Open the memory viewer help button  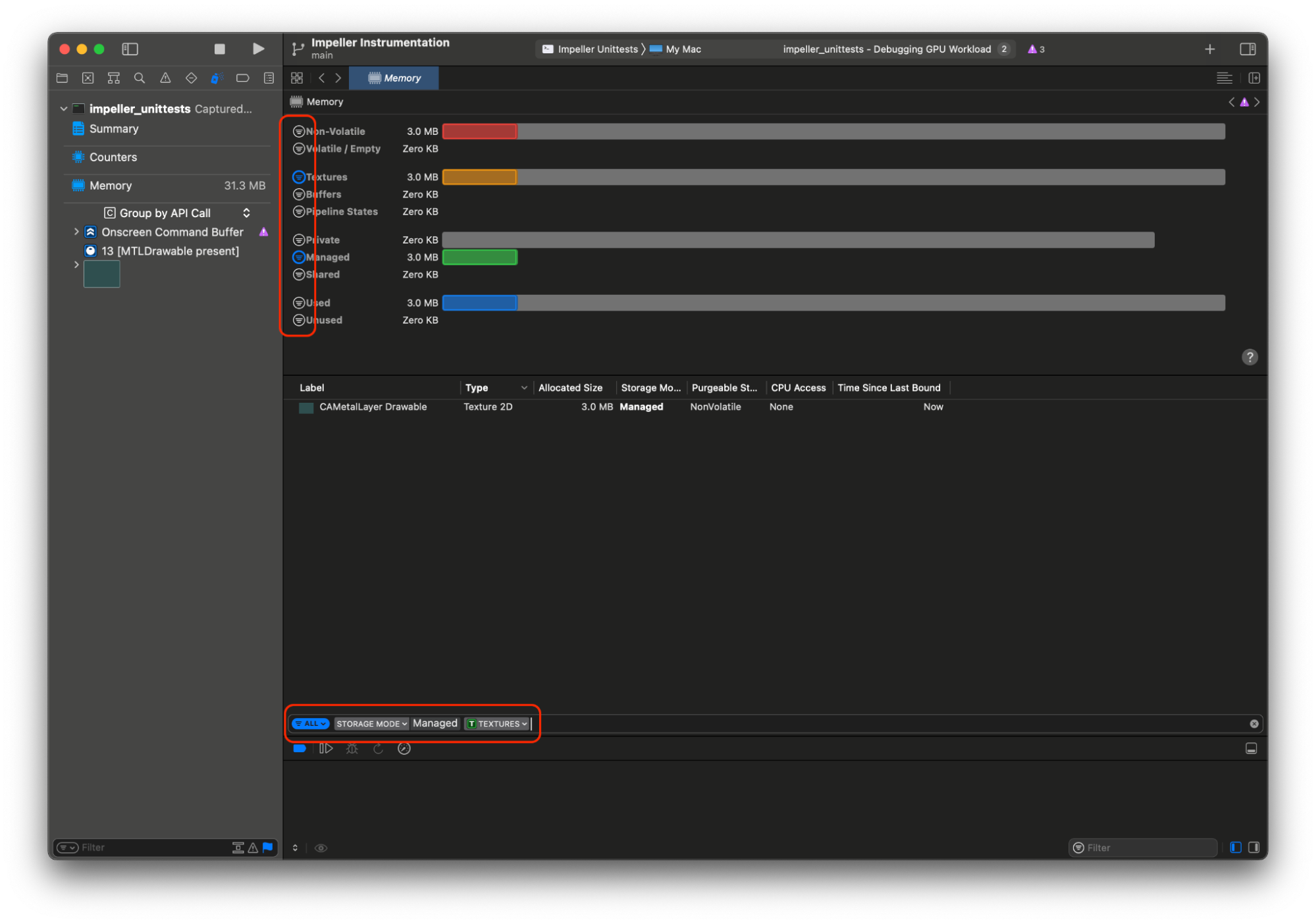coord(1249,357)
